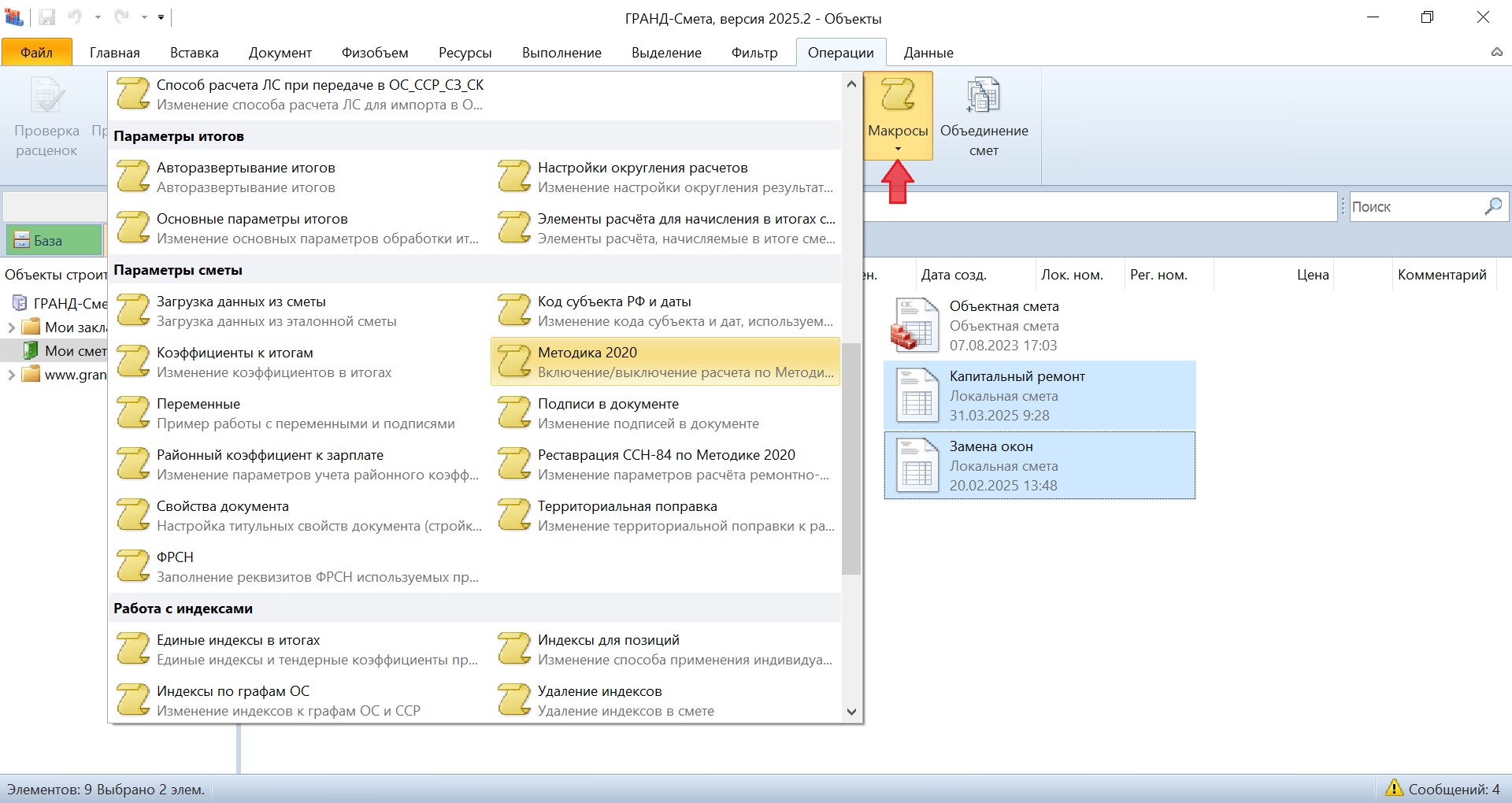
Task: Switch to the Выполнение ribbon tab
Action: coord(561,53)
